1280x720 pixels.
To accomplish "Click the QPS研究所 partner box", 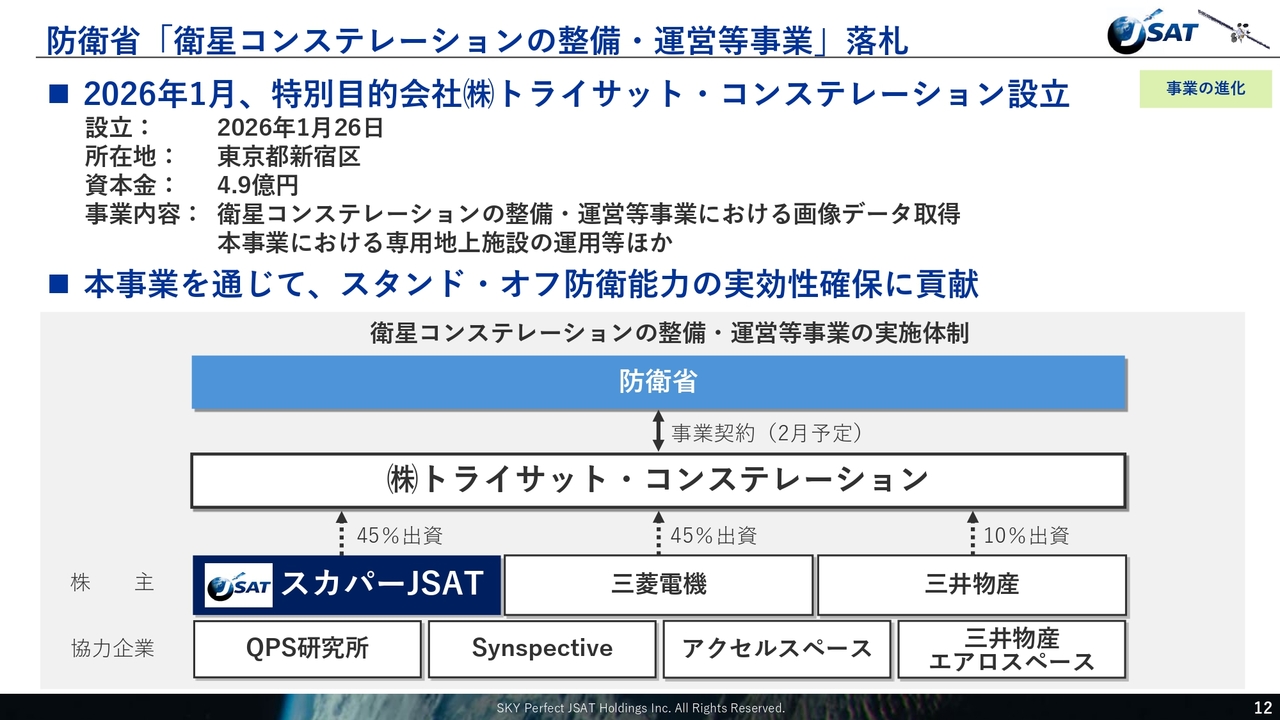I will coord(306,649).
